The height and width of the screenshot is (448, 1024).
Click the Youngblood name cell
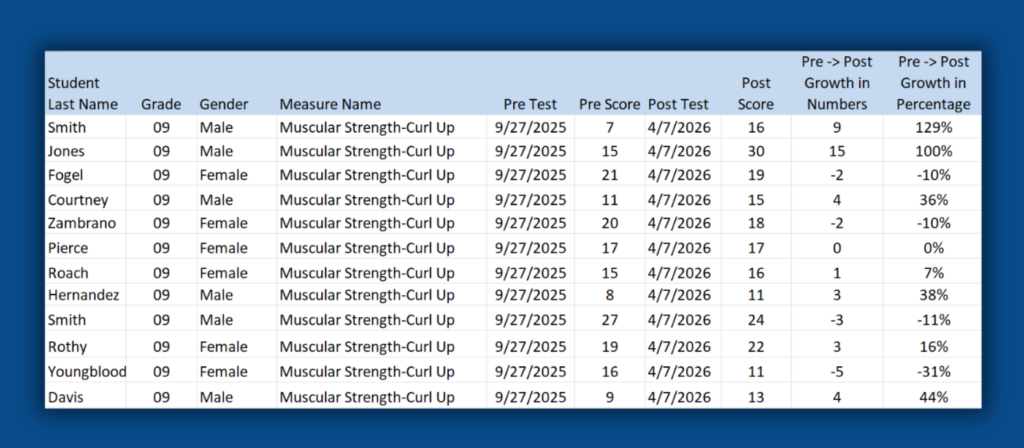point(87,372)
